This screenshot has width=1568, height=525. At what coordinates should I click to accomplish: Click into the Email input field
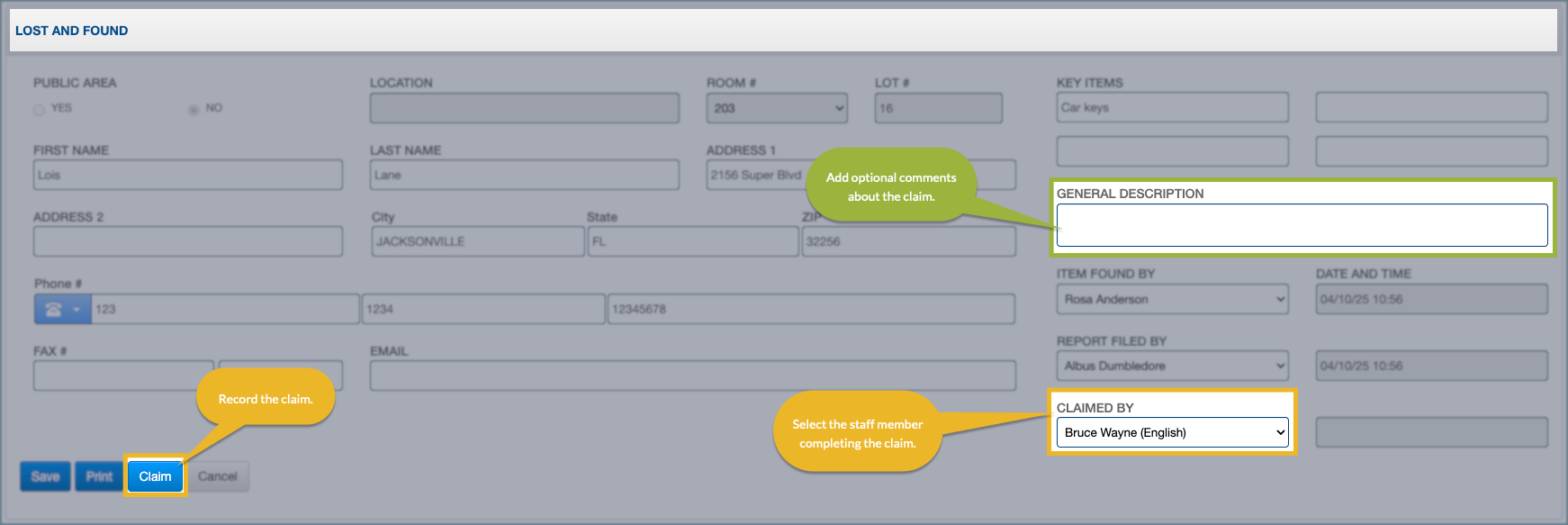pyautogui.click(x=692, y=376)
